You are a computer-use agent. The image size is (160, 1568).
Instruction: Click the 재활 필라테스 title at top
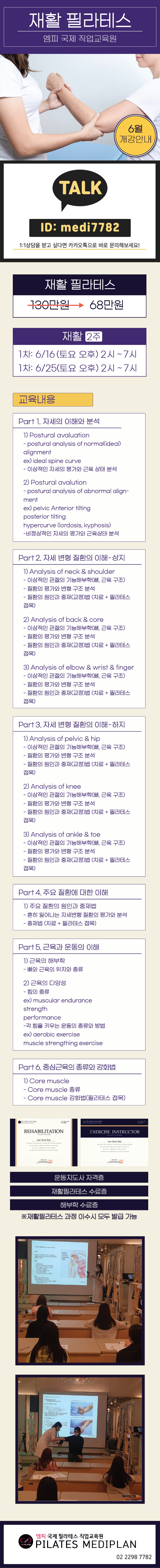(79, 21)
